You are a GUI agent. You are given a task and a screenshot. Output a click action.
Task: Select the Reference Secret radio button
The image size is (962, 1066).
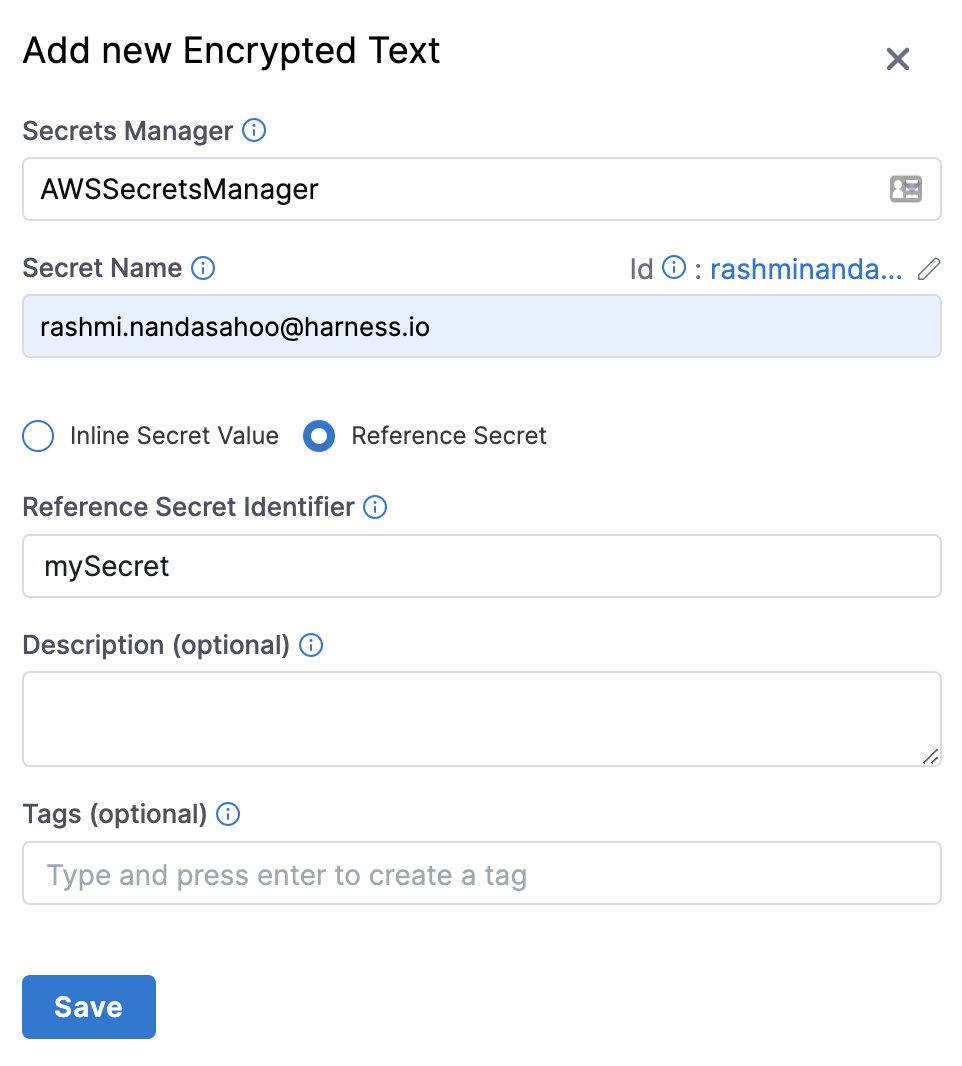pyautogui.click(x=319, y=437)
